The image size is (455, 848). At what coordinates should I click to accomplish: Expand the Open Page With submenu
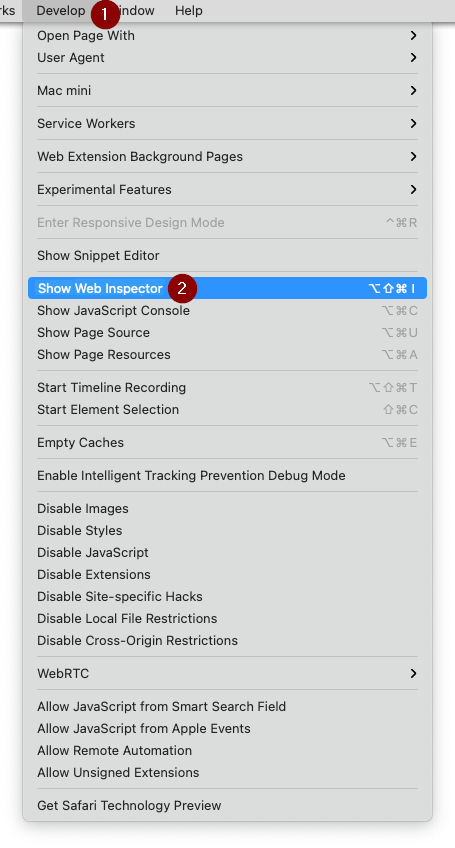click(227, 36)
